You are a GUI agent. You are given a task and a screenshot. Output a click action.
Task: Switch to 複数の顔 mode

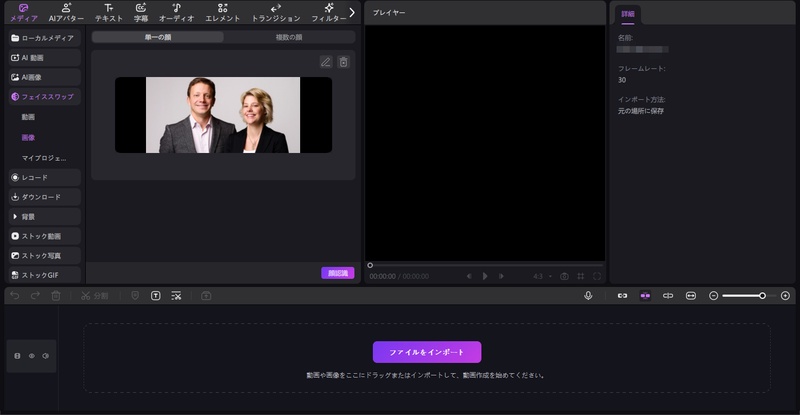(x=289, y=37)
